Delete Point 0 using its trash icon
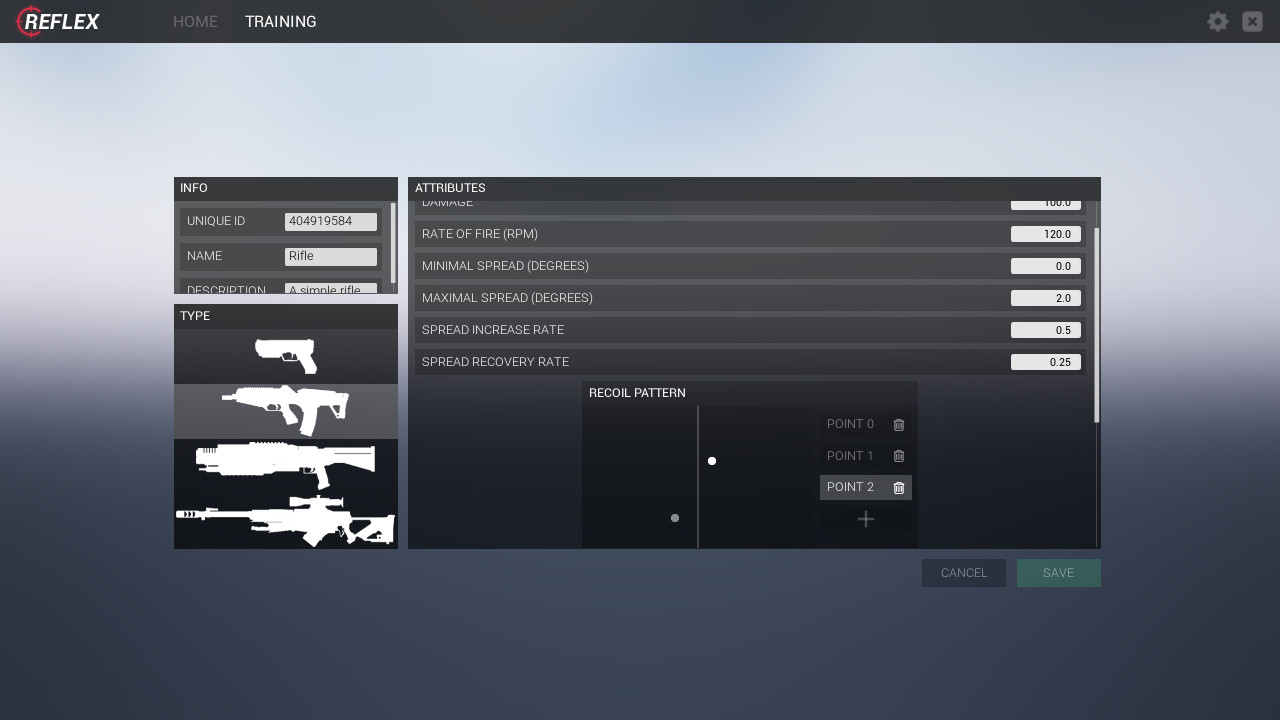Viewport: 1280px width, 720px height. [x=898, y=424]
